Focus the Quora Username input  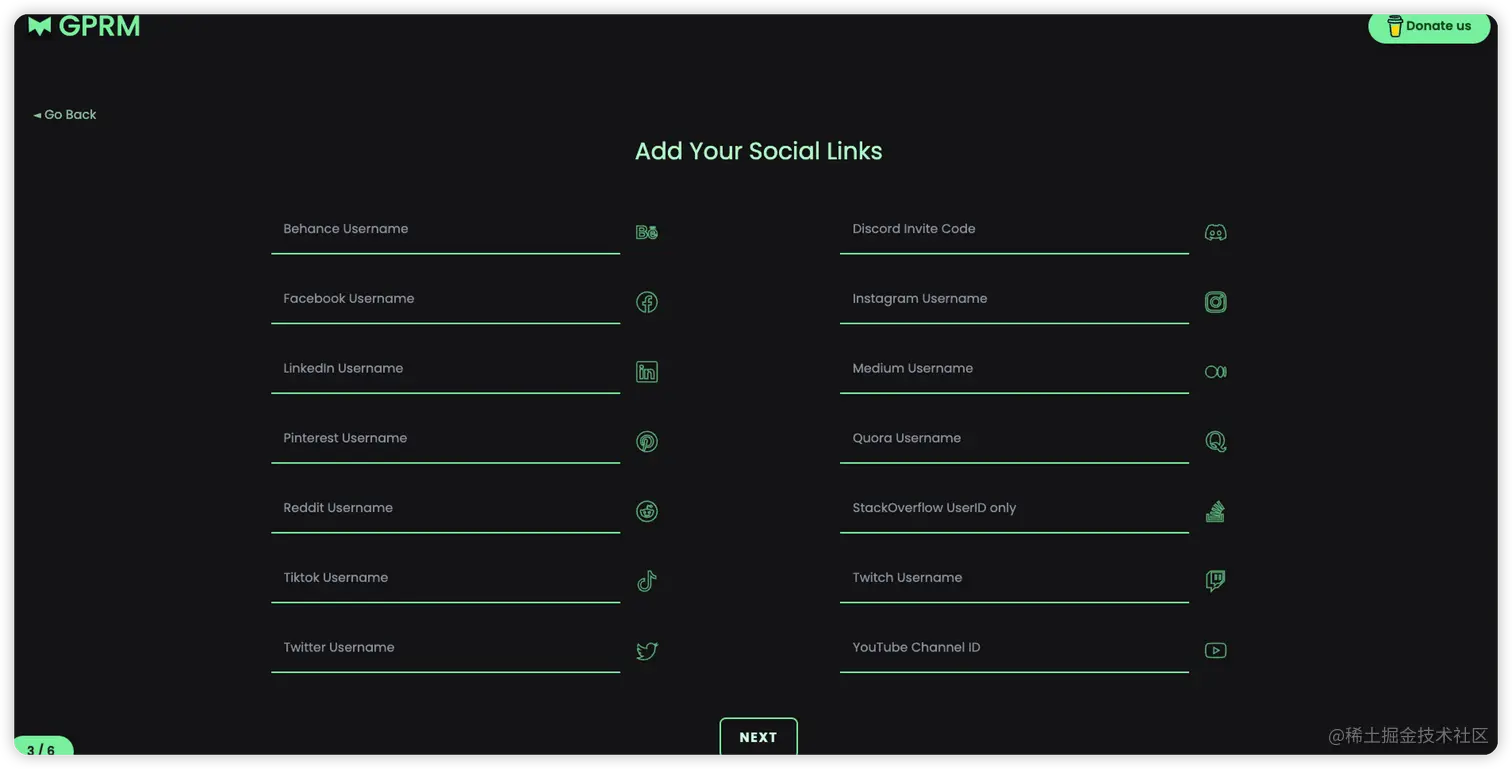tap(1014, 439)
